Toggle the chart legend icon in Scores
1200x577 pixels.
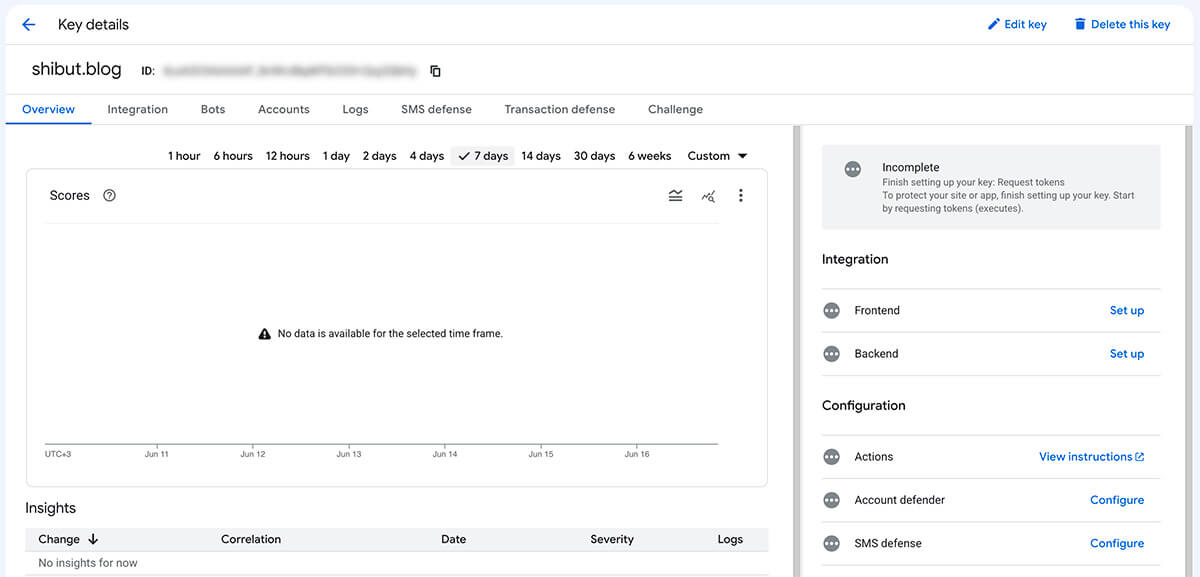coord(676,196)
